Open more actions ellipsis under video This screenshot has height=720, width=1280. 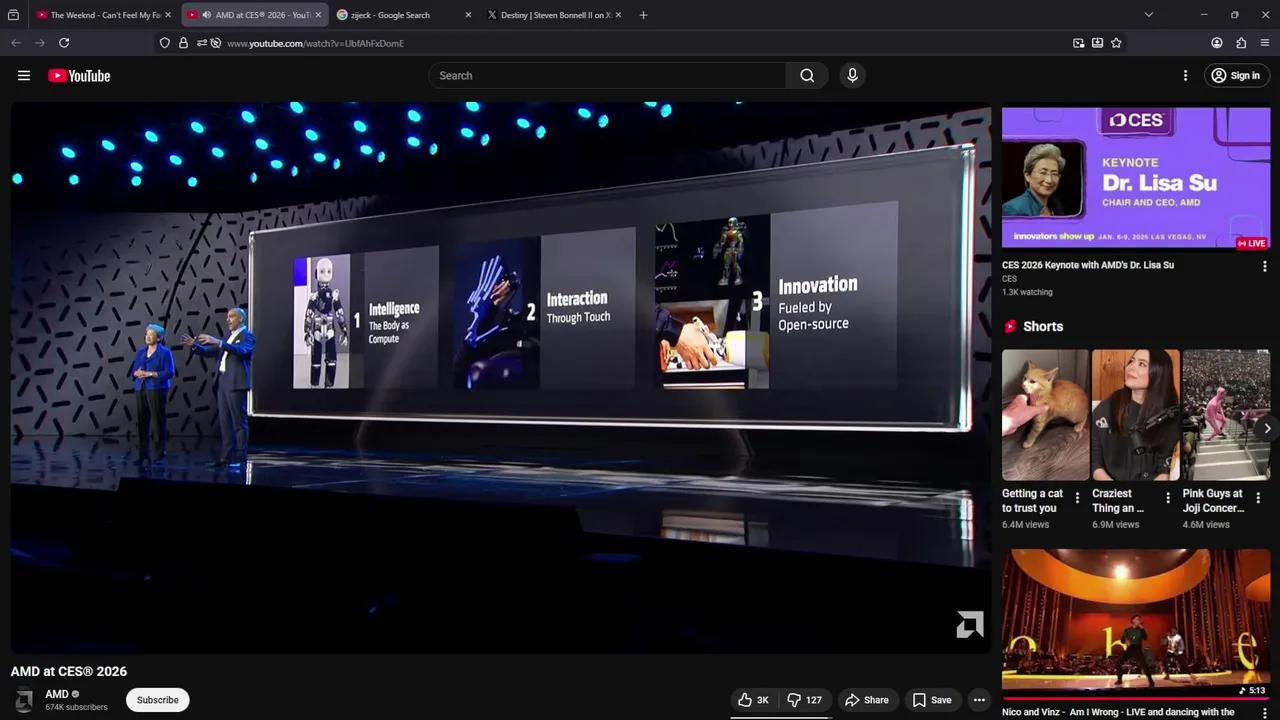(x=980, y=700)
